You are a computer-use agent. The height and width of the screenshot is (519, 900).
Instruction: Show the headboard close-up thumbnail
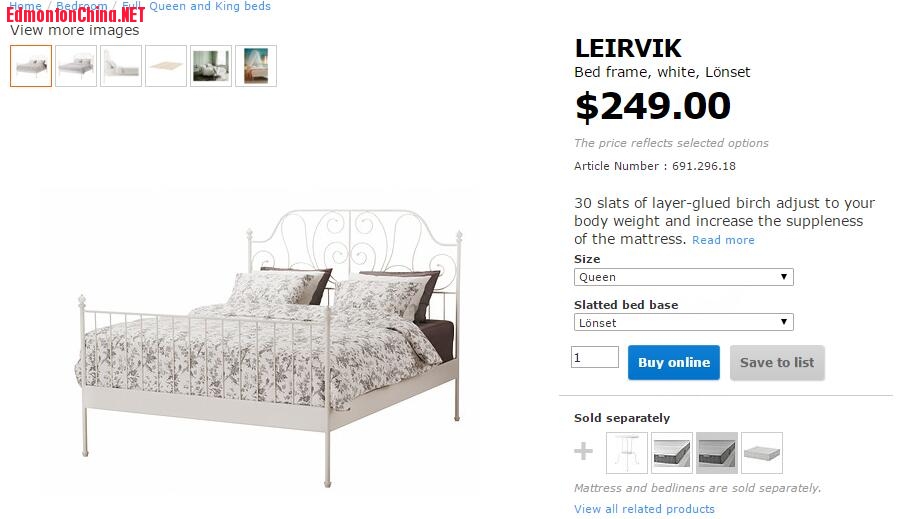[121, 66]
